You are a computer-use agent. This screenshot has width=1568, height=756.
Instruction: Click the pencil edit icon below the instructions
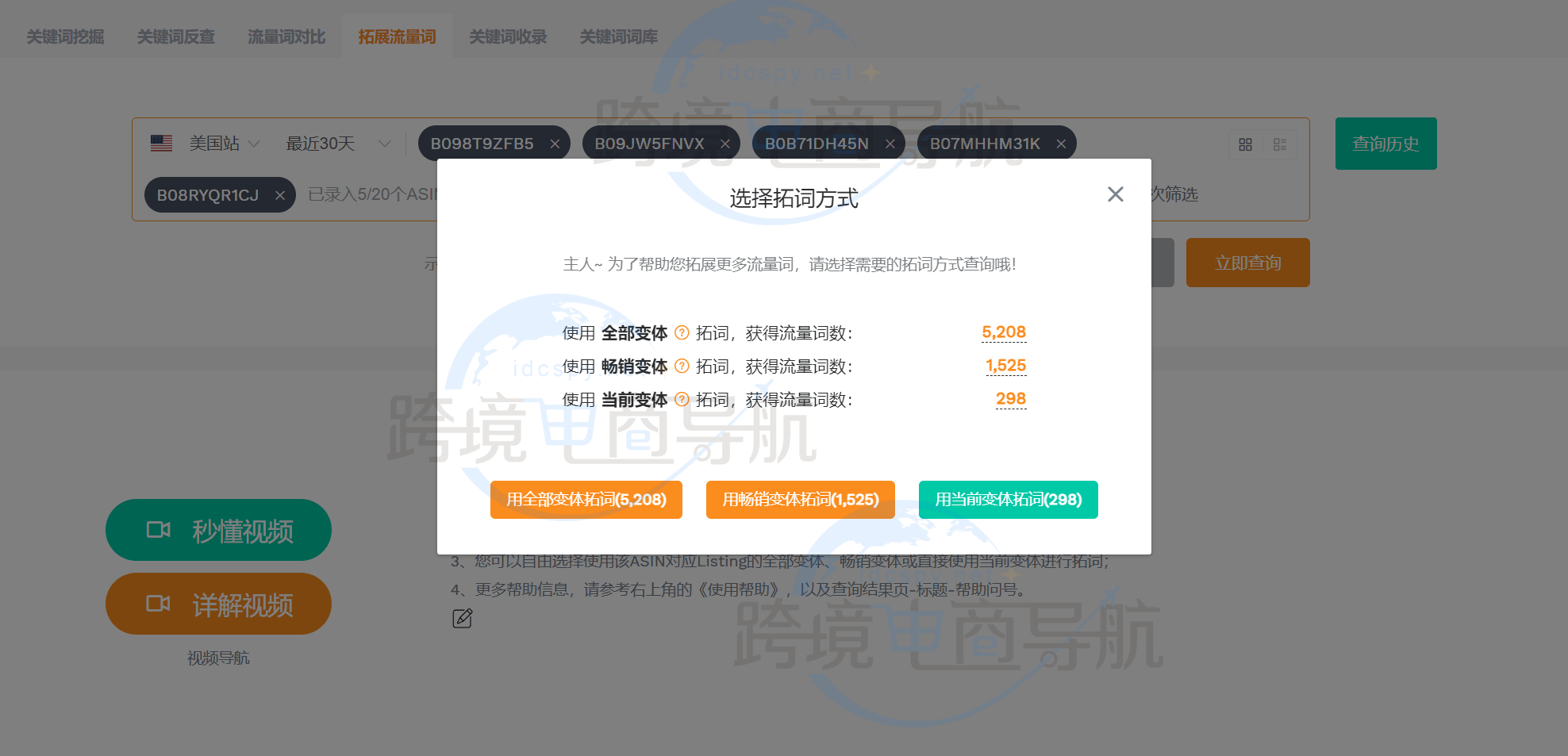pos(463,618)
